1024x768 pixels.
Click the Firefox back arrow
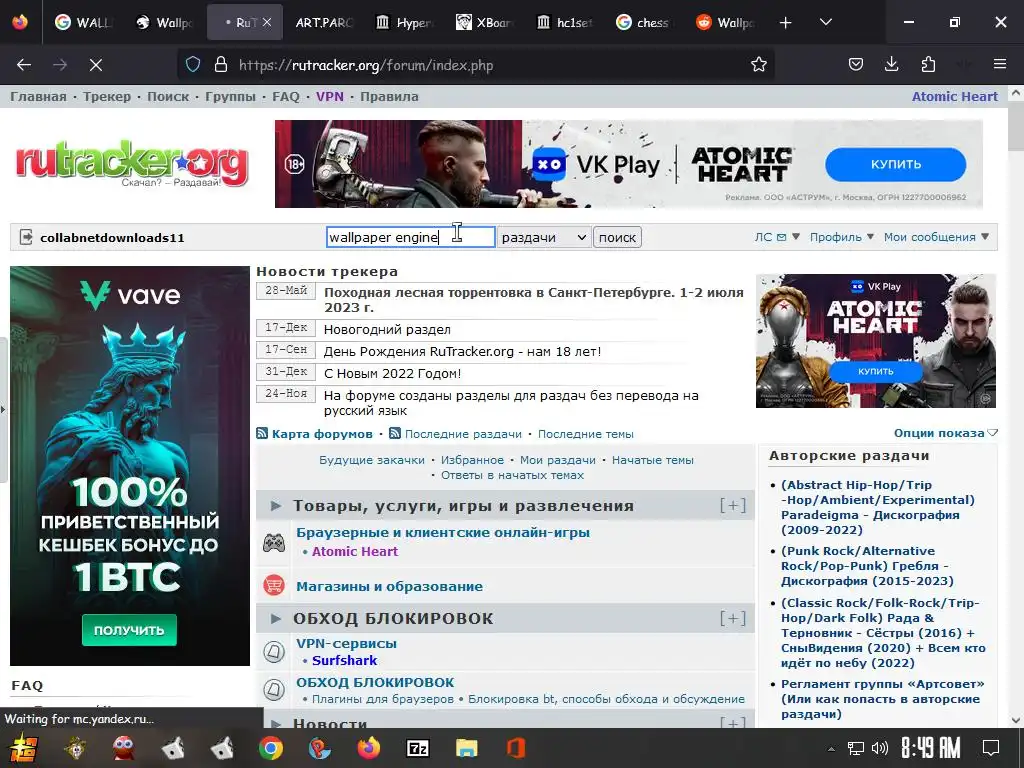click(24, 65)
